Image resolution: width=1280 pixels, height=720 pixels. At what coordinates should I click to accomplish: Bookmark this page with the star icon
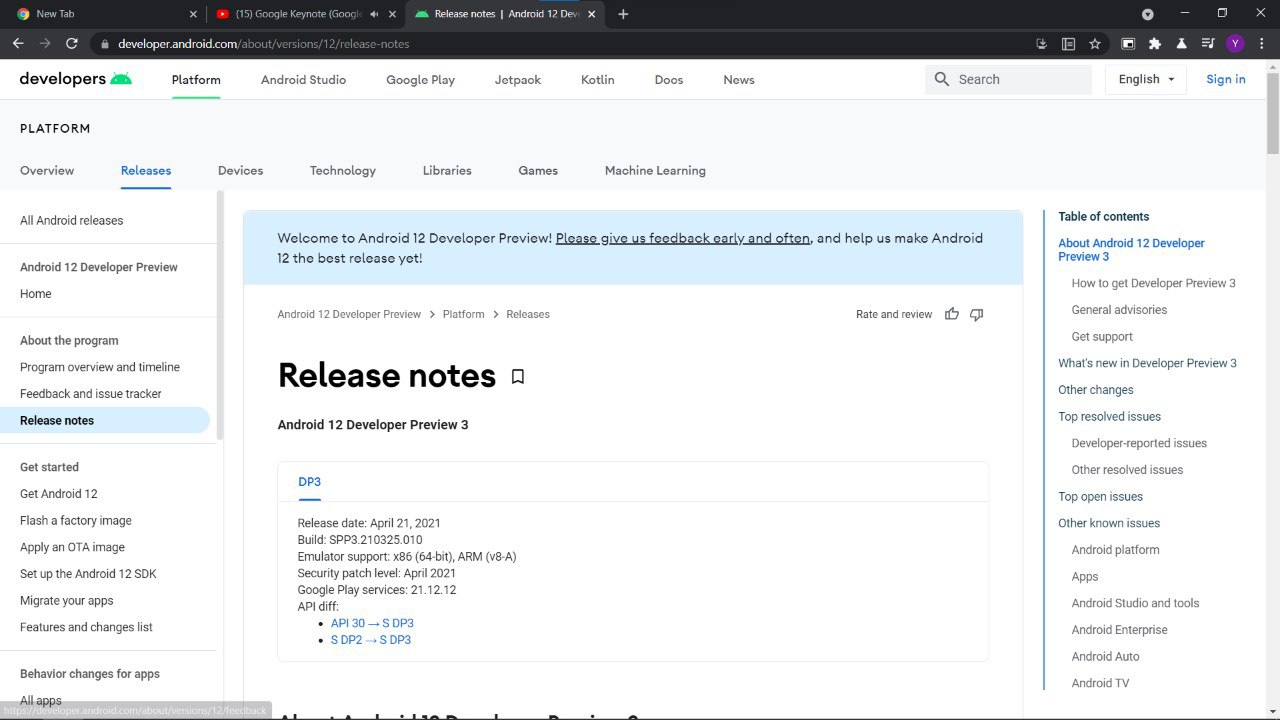(1095, 44)
